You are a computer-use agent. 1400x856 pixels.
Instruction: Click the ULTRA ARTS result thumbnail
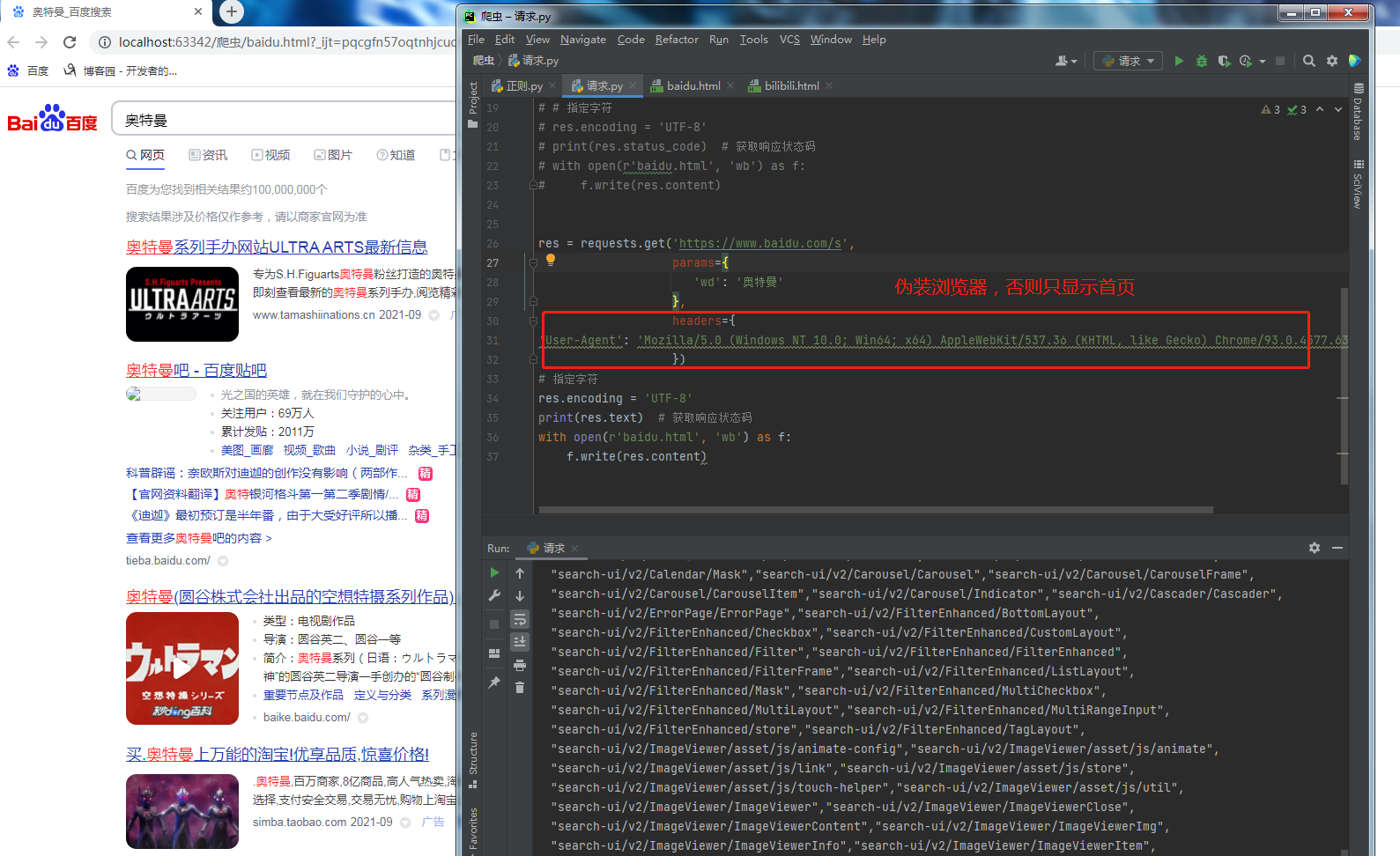coord(182,304)
